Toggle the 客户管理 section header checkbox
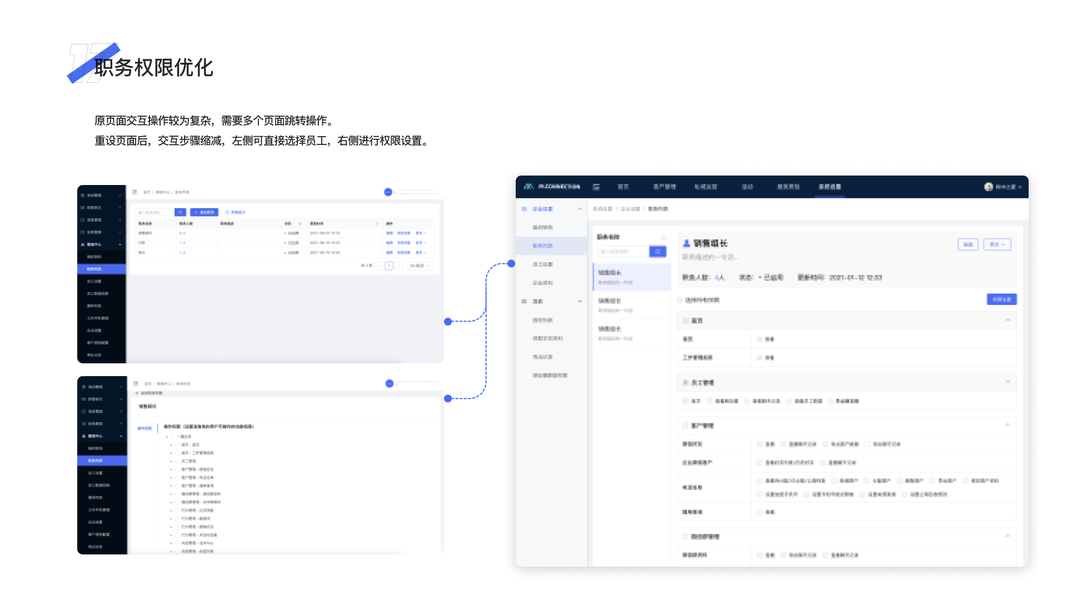Viewport: 1067px width, 600px height. [685, 426]
